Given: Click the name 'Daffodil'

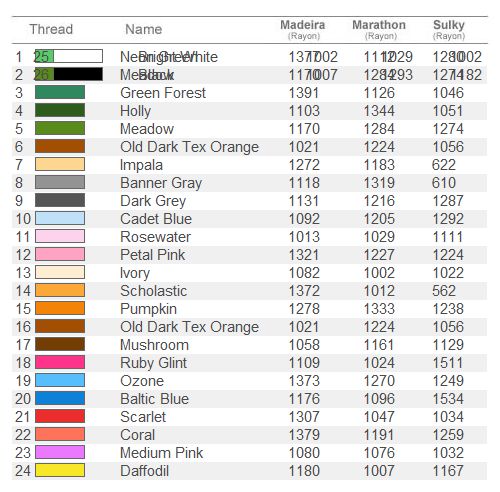Looking at the screenshot, I should [144, 471].
